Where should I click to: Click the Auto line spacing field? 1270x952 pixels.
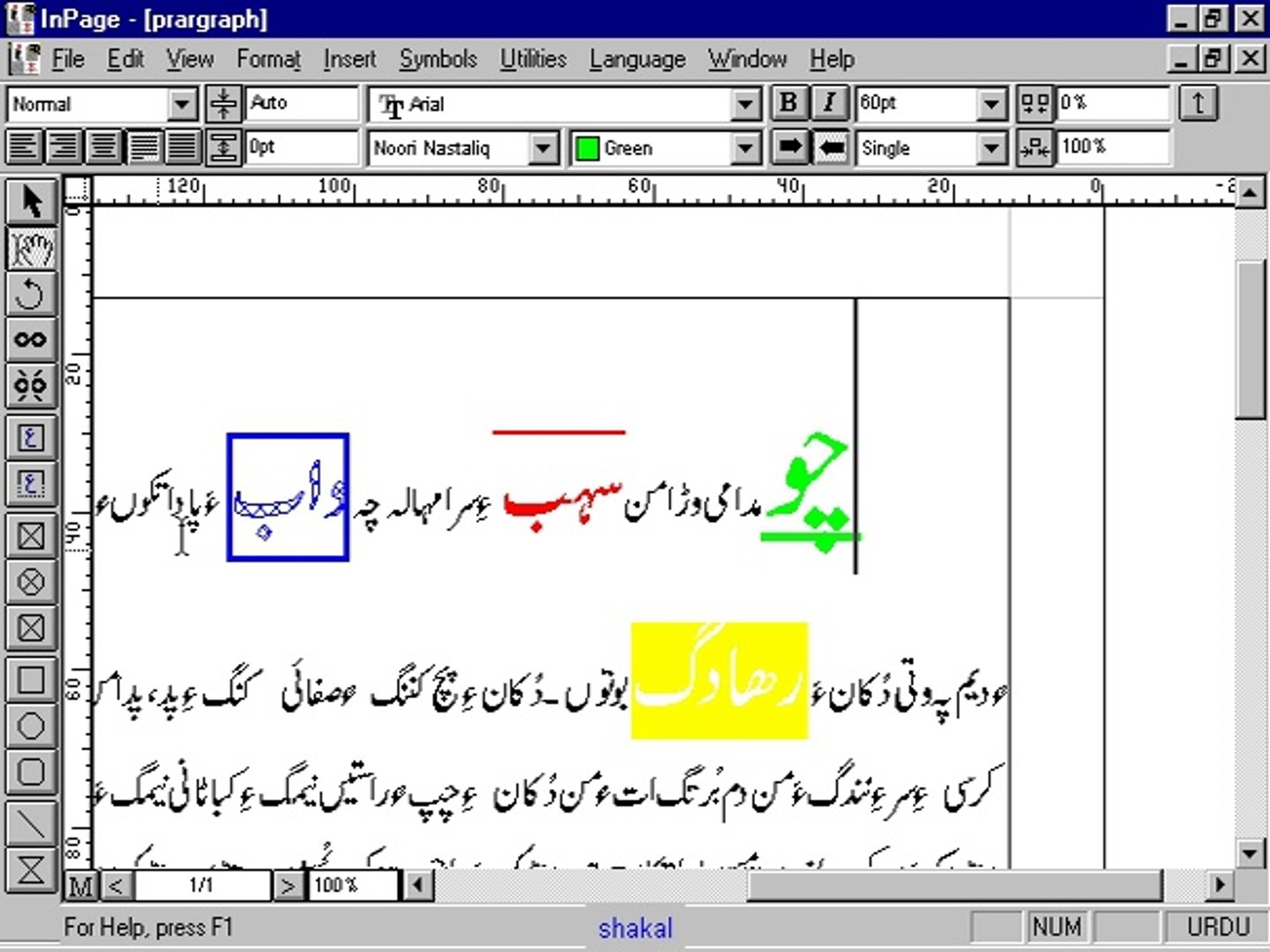(x=302, y=104)
